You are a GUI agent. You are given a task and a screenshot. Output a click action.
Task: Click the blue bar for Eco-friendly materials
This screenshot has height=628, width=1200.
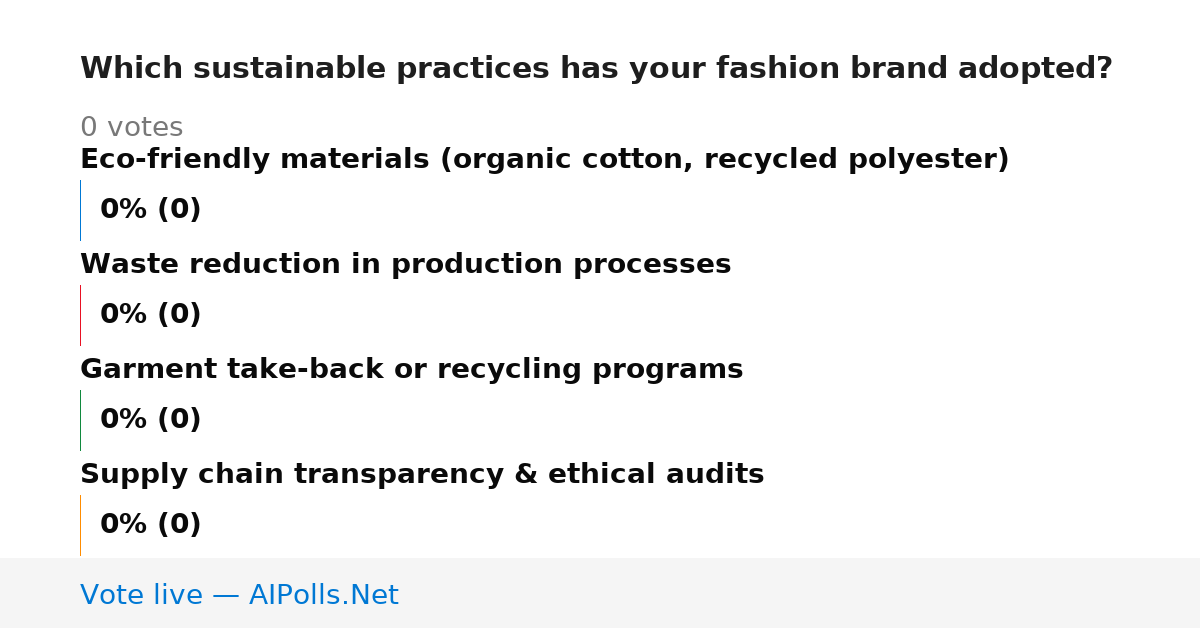coord(80,210)
